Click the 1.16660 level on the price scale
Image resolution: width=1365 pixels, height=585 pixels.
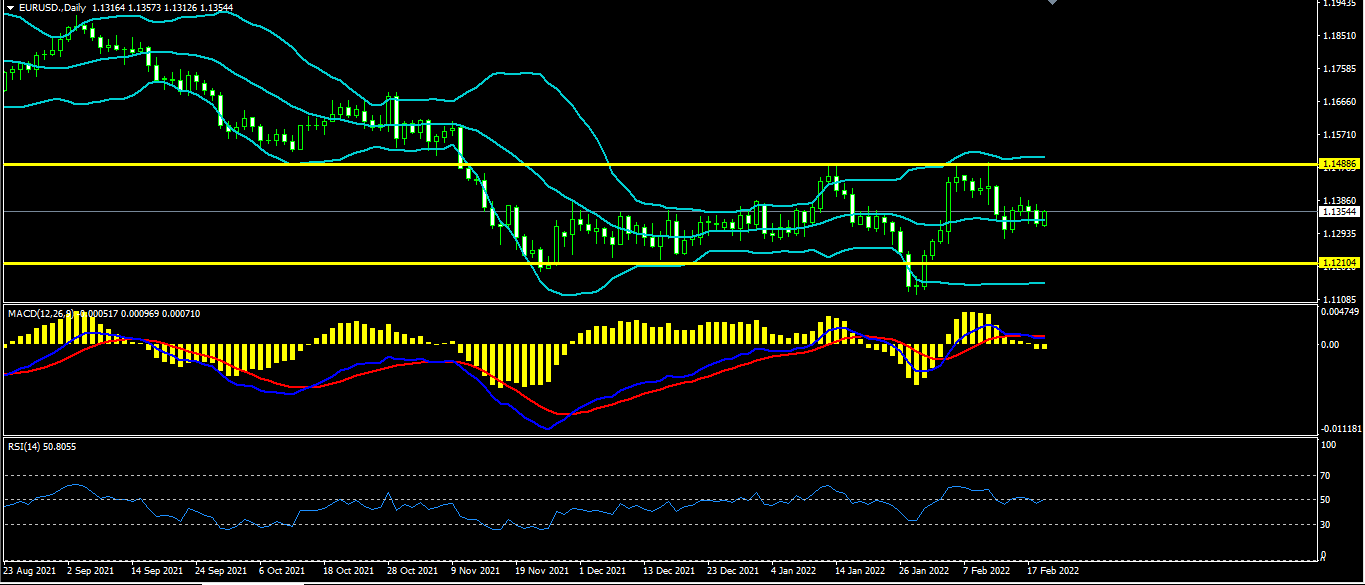coord(1339,102)
